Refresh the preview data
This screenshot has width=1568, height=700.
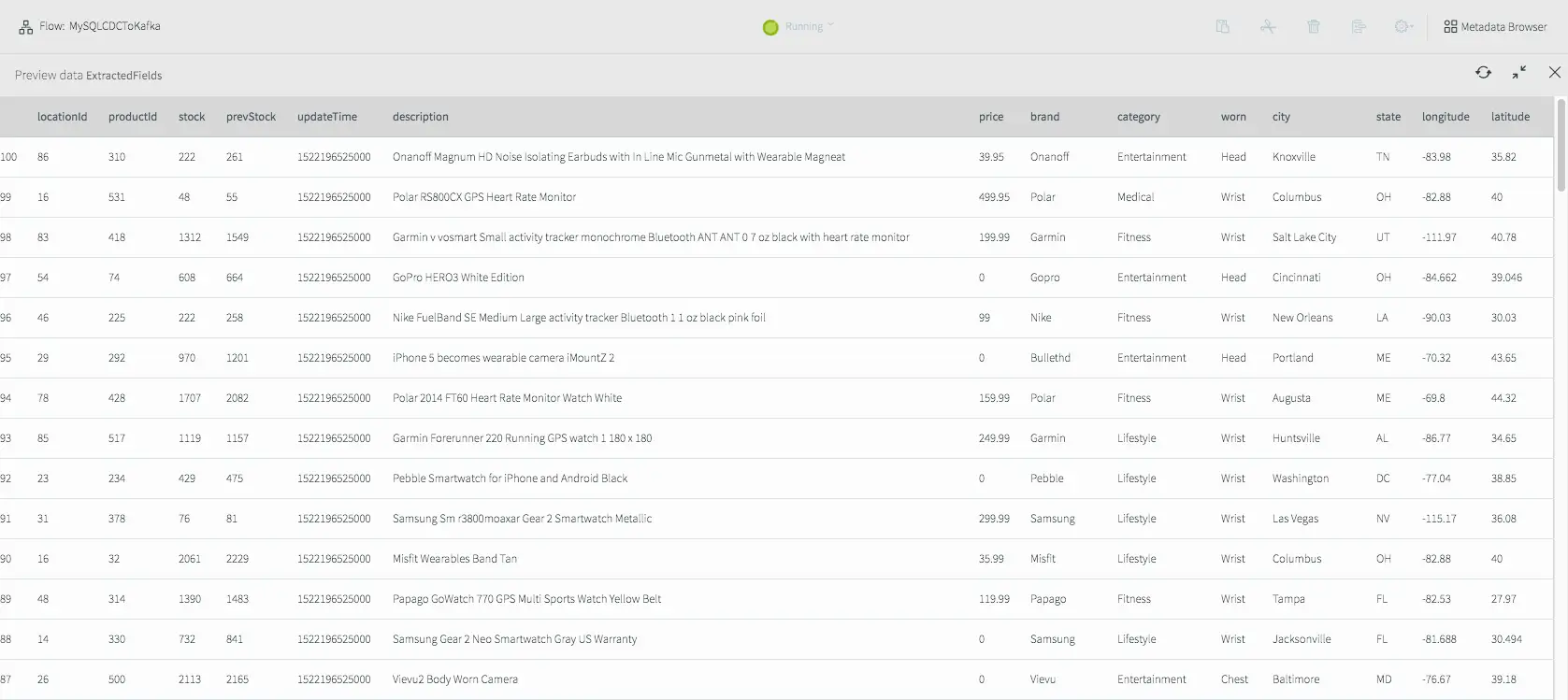pyautogui.click(x=1483, y=73)
